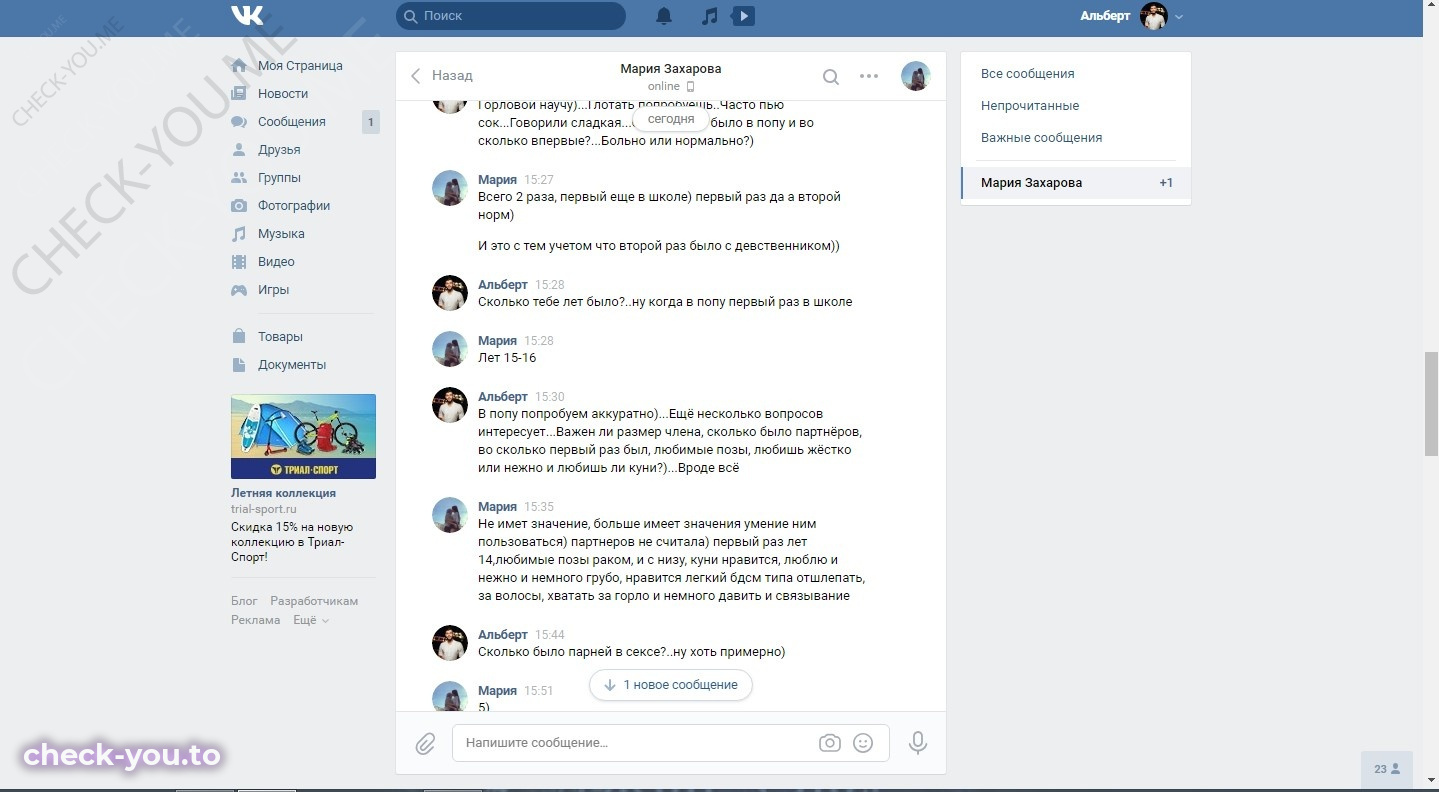Viewport: 1439px width, 792px height.
Task: Click the shopping bag icon beside Товары
Action: 239,336
